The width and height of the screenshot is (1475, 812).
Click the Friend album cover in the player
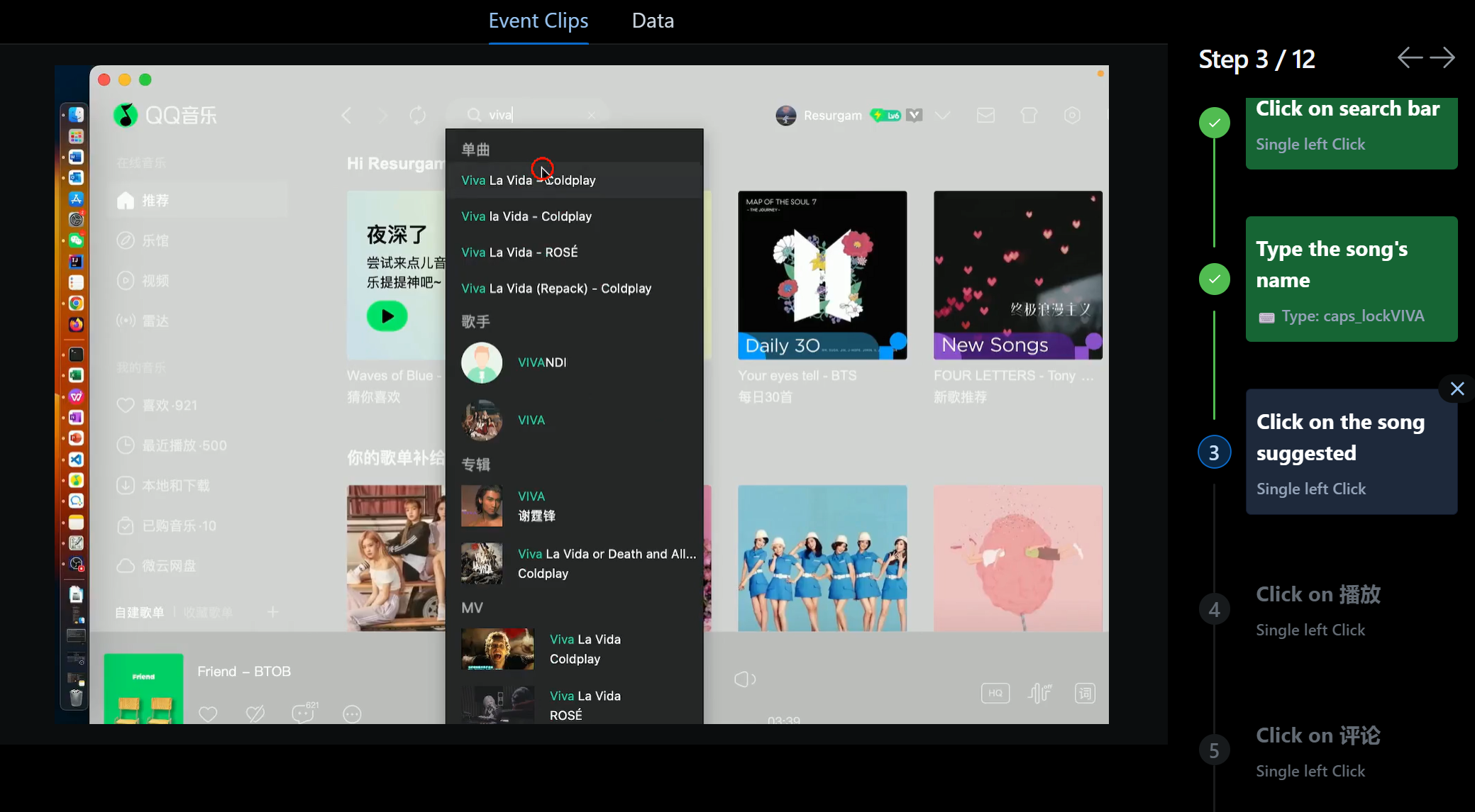coord(143,689)
